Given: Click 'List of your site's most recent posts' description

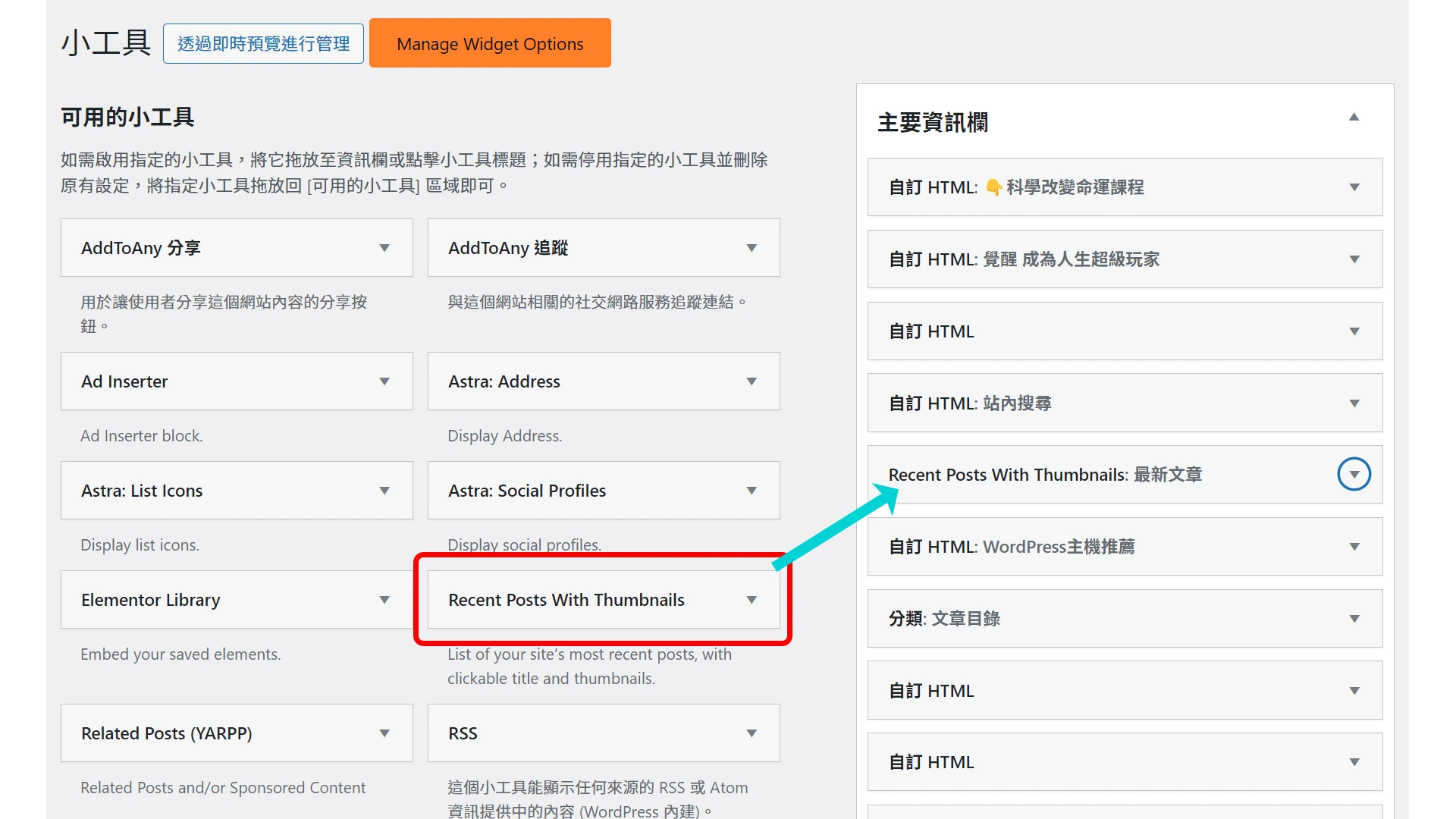Looking at the screenshot, I should click(x=590, y=667).
